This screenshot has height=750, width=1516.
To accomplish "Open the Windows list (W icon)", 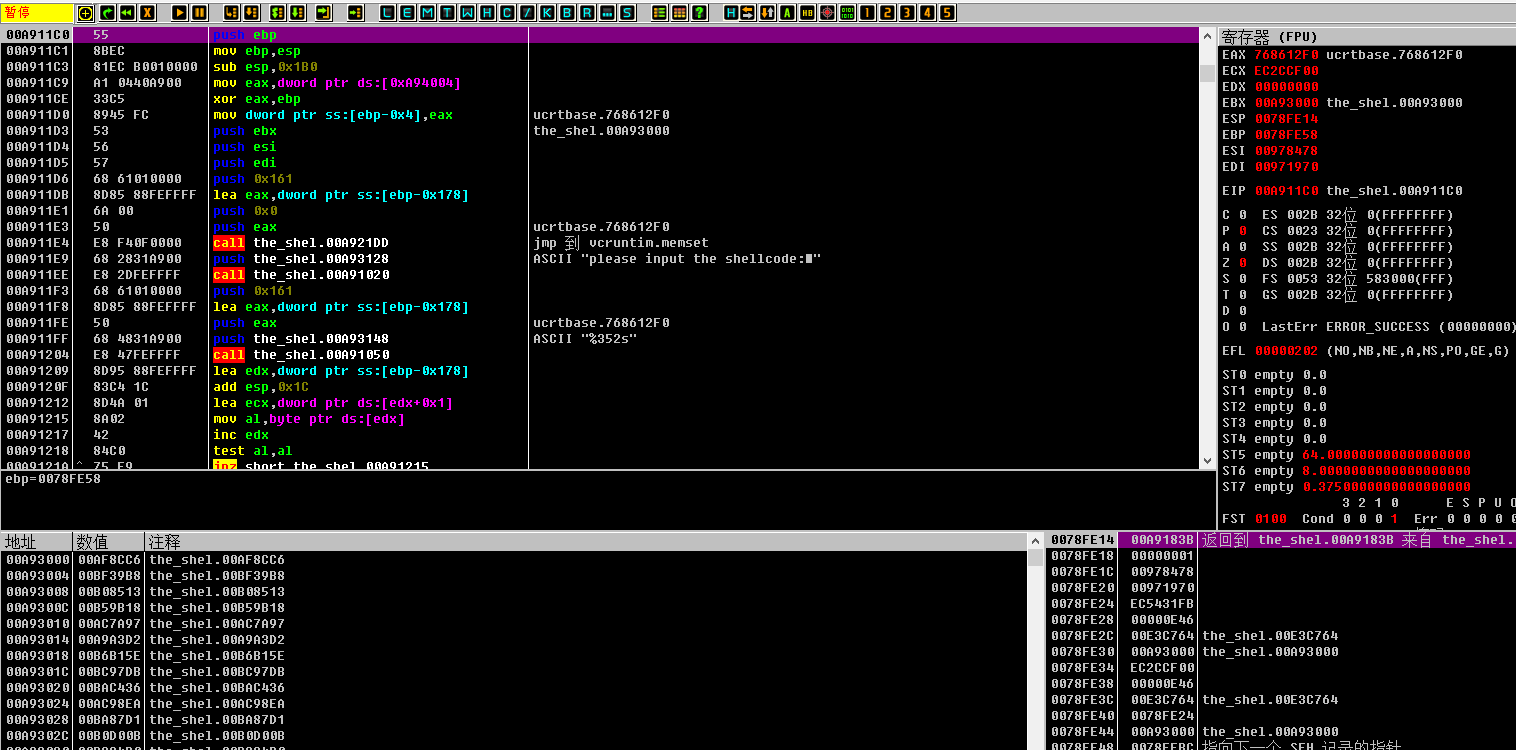I will (467, 13).
